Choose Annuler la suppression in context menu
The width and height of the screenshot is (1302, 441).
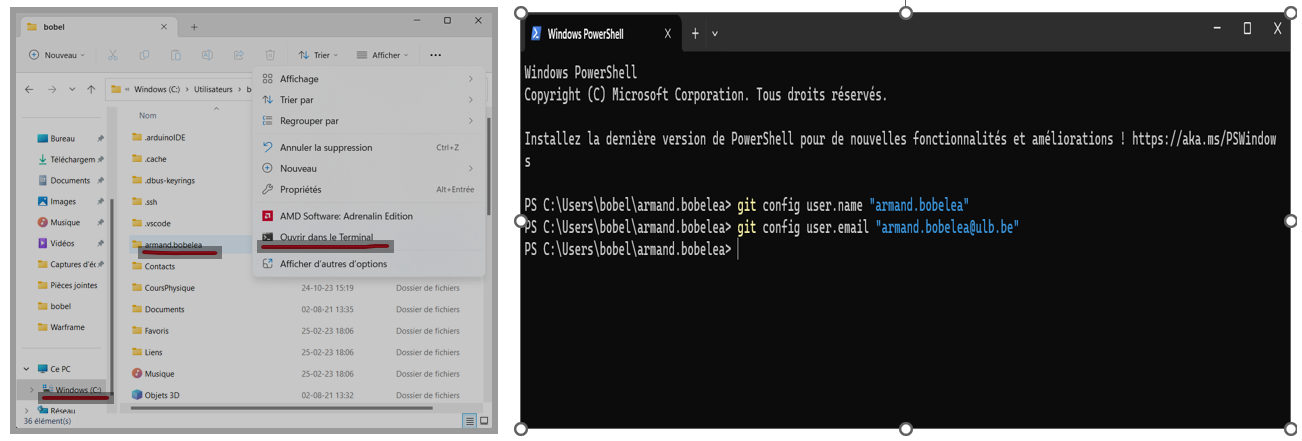pos(368,147)
